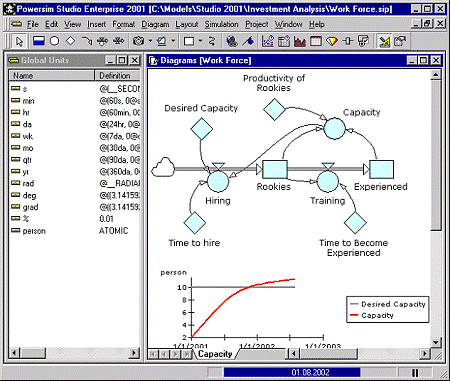The height and width of the screenshot is (381, 450).
Task: Select the 'rad' unit row
Action: pyautogui.click(x=74, y=183)
